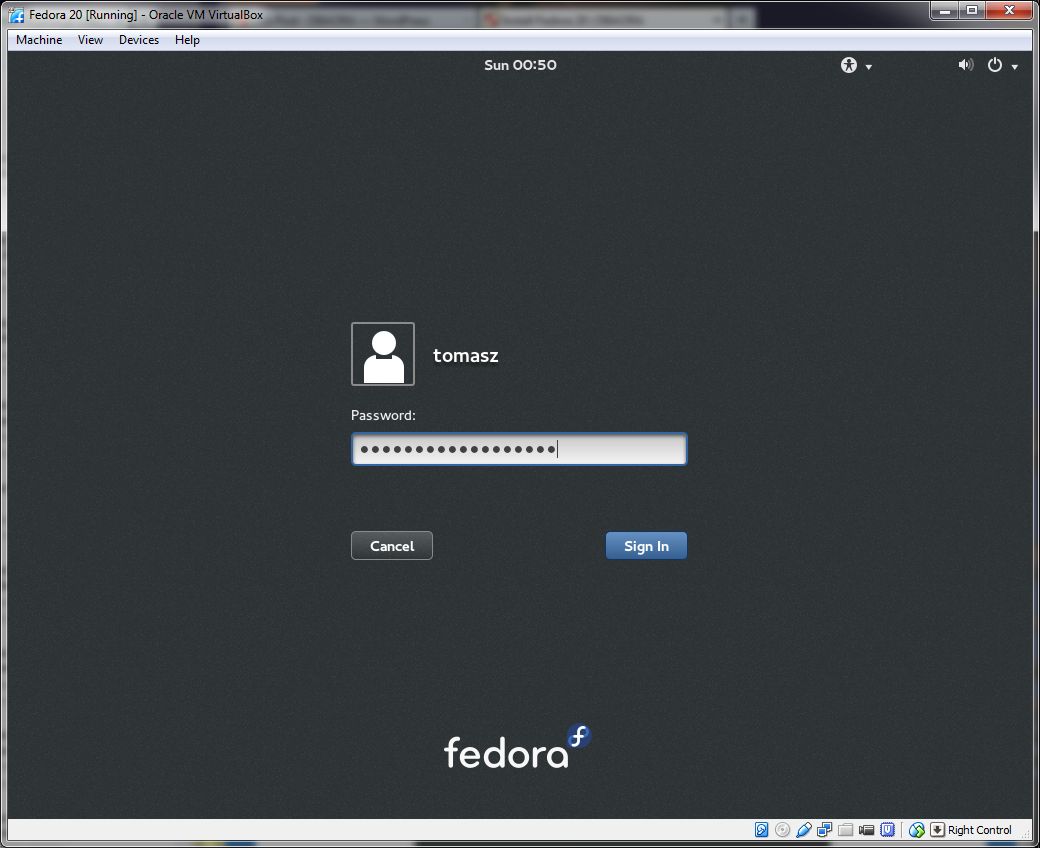Close the VirtualBox window

pyautogui.click(x=1009, y=11)
